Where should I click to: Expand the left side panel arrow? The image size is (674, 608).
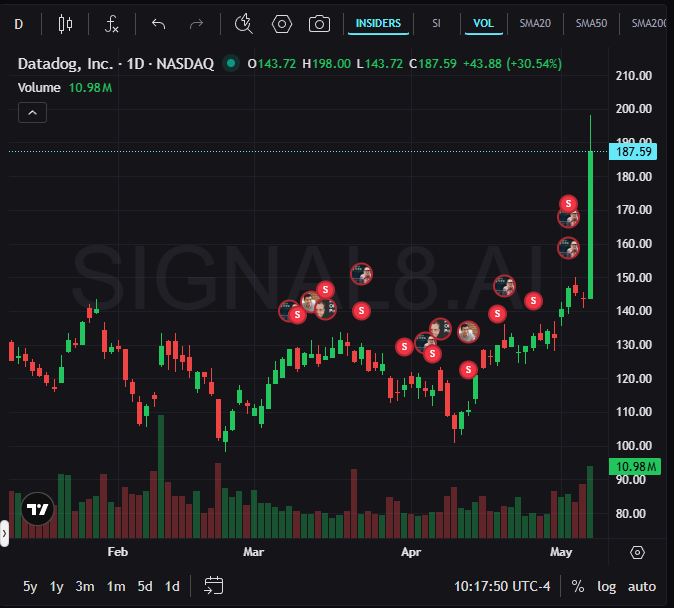tap(4, 534)
